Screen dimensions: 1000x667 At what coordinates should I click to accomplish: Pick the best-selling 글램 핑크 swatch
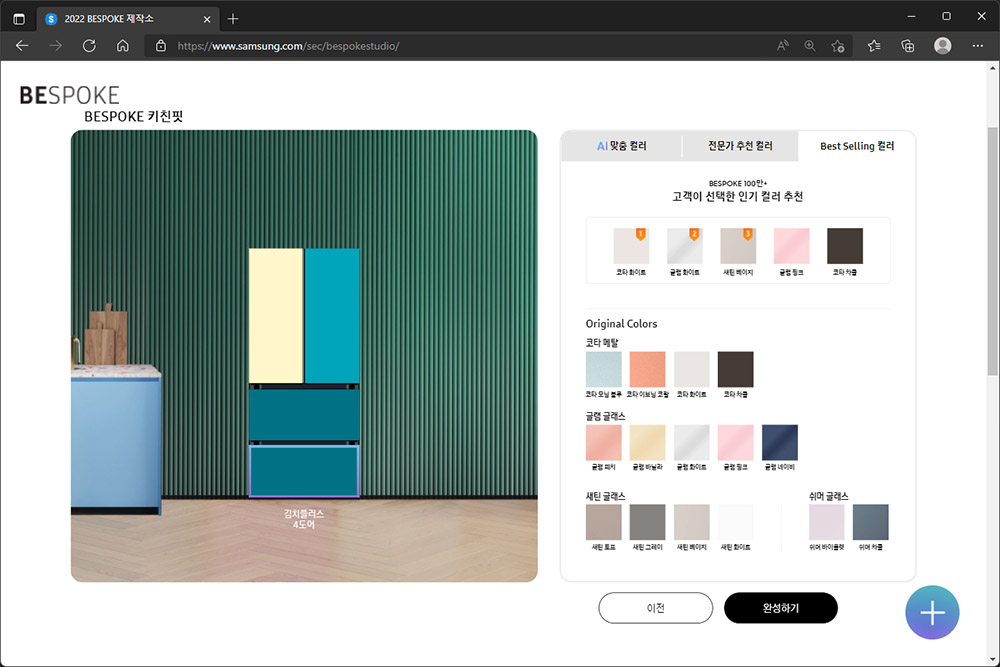point(791,246)
